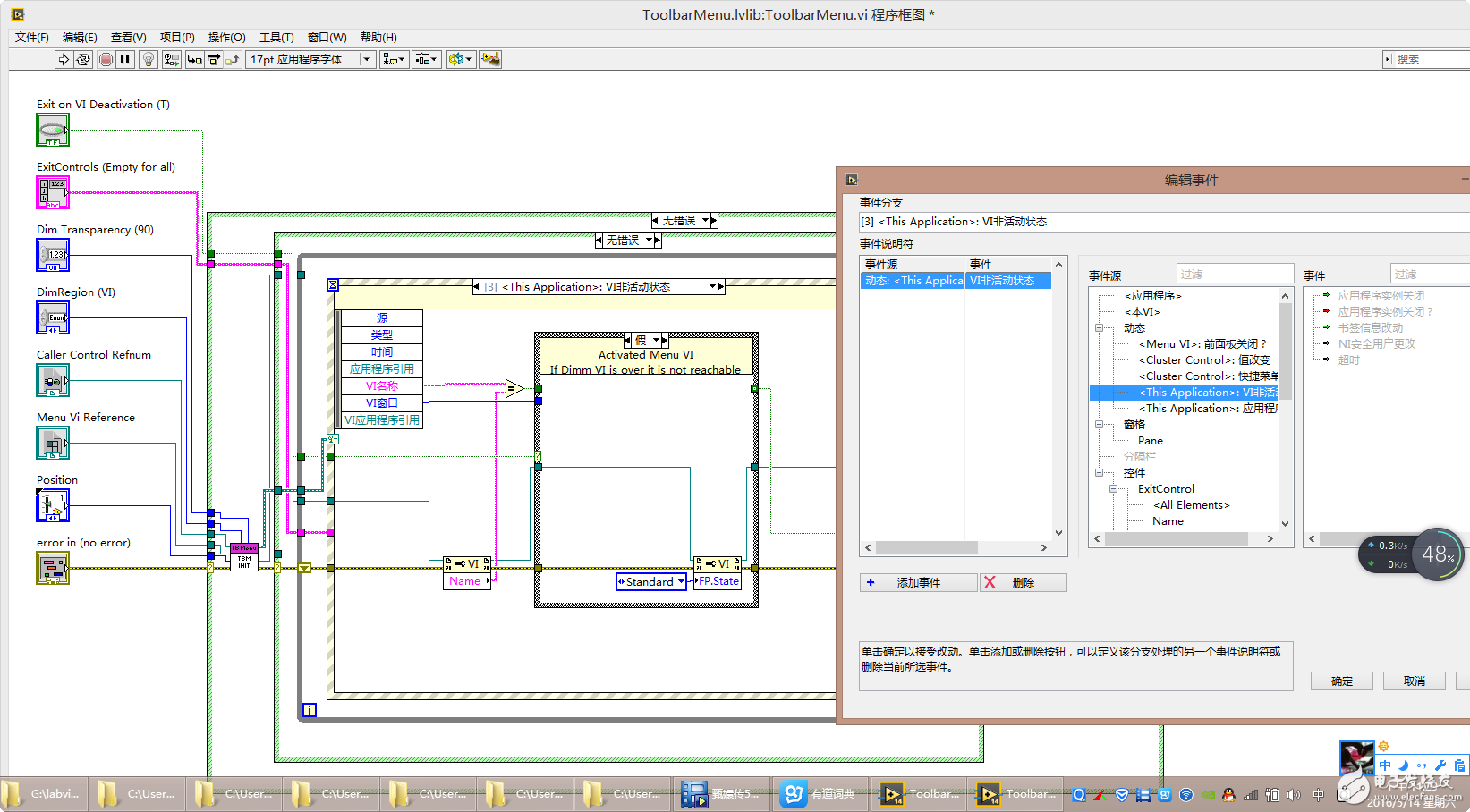Image resolution: width=1470 pixels, height=812 pixels.
Task: Click the Run Continuously icon
Action: [x=83, y=59]
